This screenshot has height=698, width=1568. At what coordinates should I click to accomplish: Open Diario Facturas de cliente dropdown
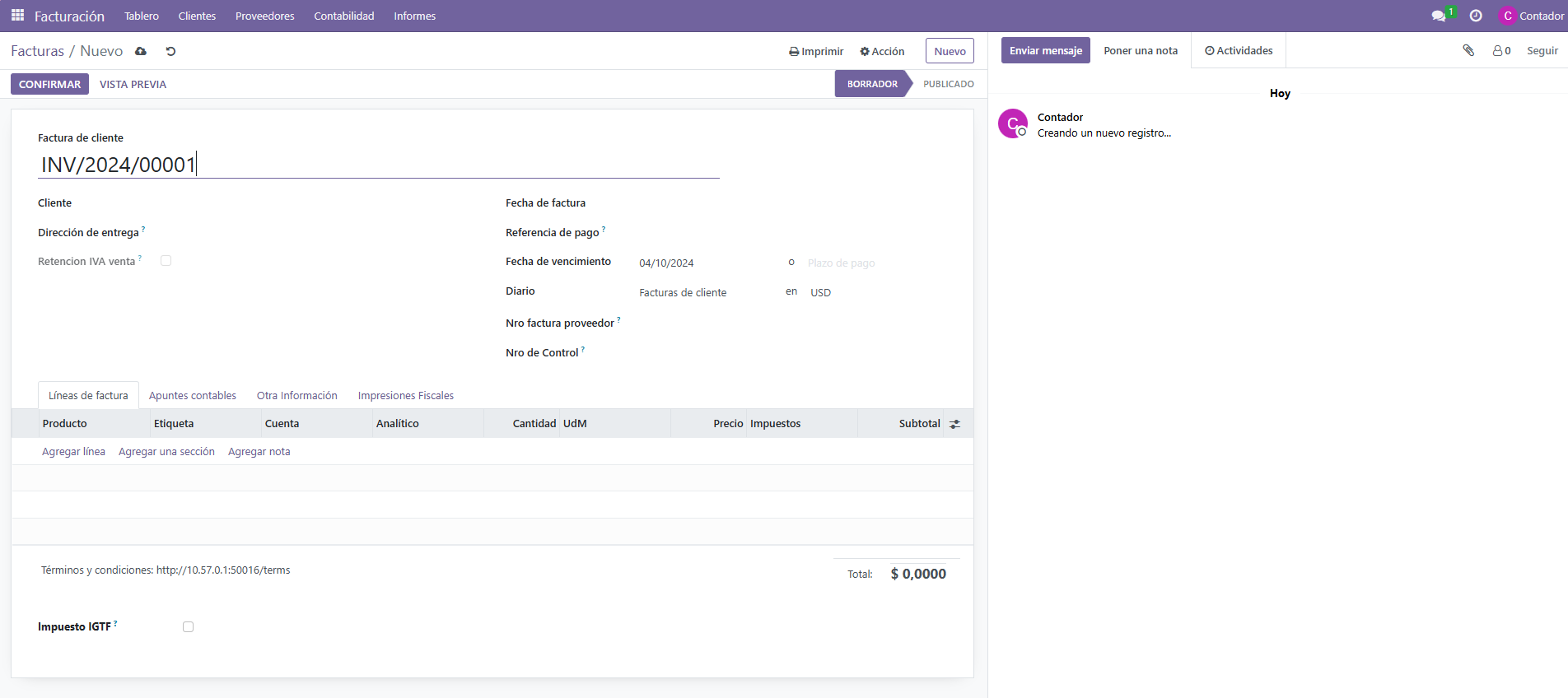(x=706, y=292)
